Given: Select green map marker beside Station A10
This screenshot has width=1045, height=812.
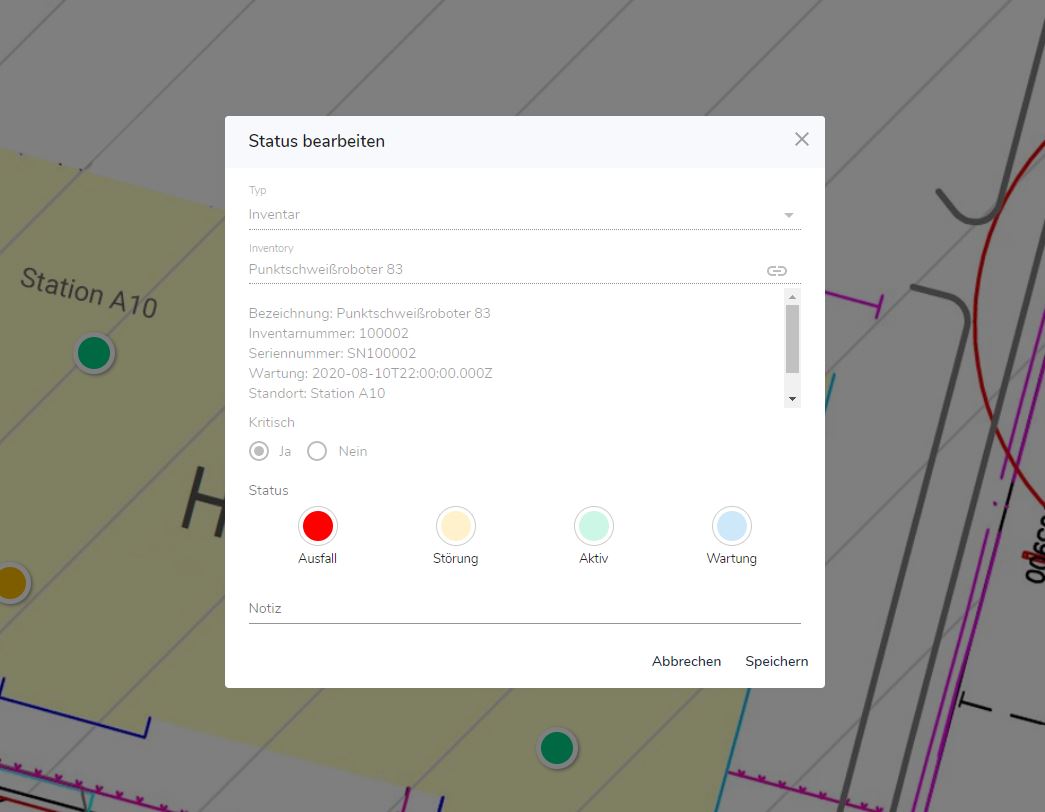Looking at the screenshot, I should (x=94, y=353).
